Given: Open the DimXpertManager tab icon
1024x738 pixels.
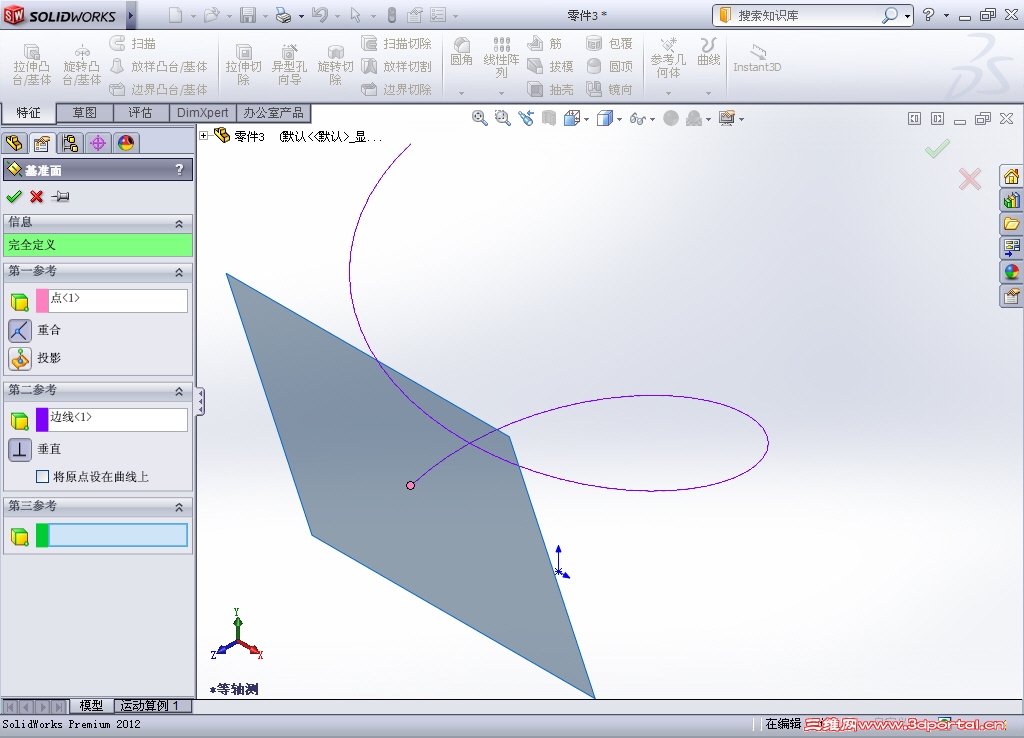Looking at the screenshot, I should [98, 142].
